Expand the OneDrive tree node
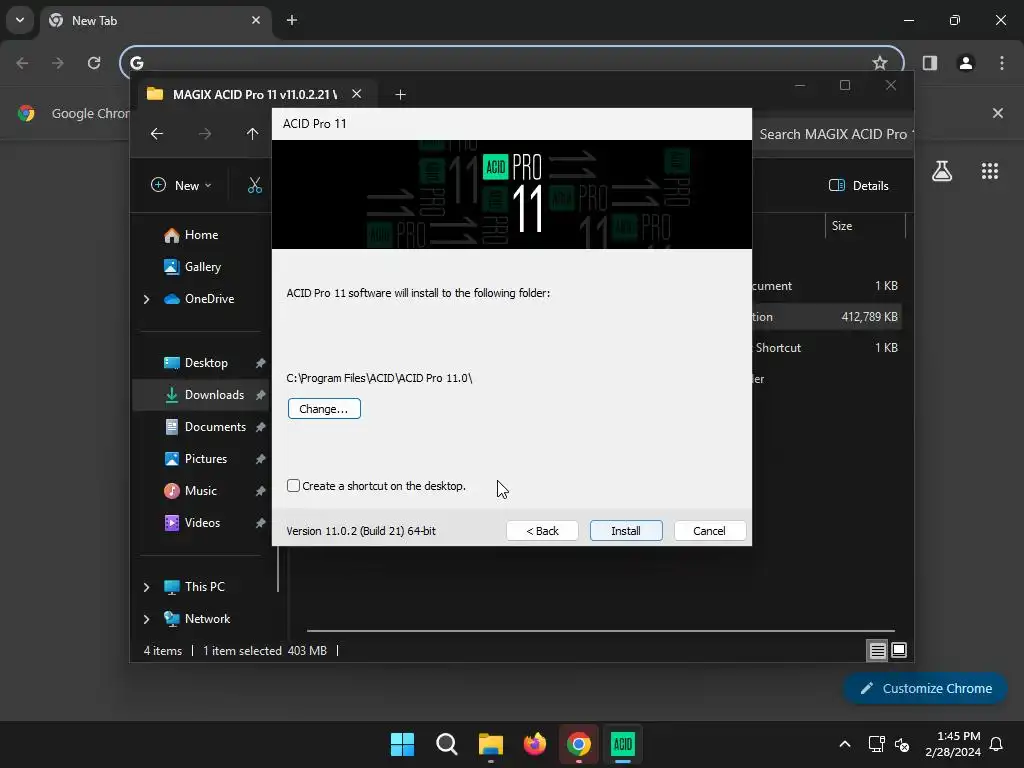 coord(146,299)
